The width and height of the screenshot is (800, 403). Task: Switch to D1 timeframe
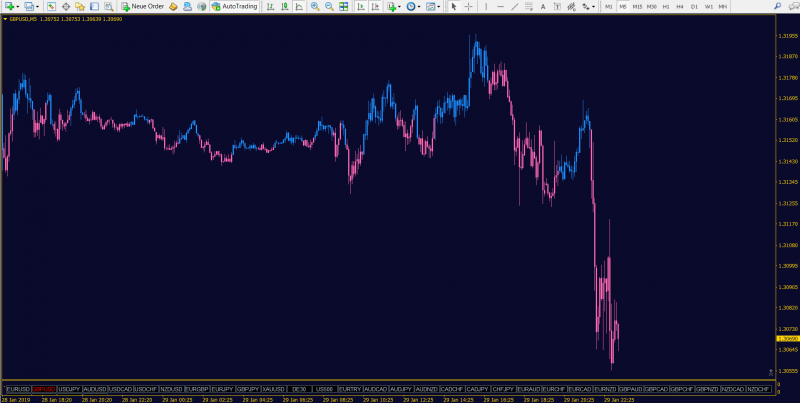click(694, 7)
